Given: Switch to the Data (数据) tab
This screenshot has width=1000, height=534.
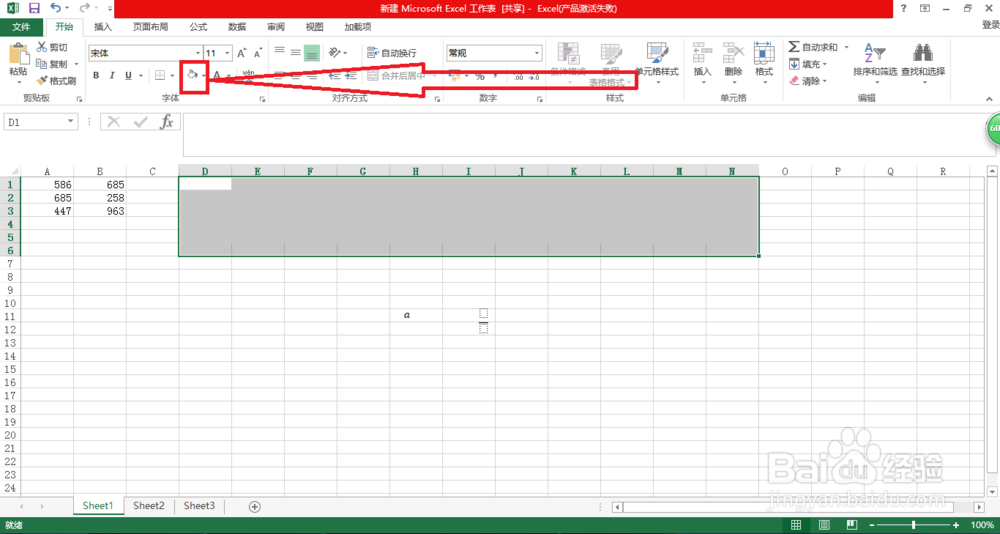Looking at the screenshot, I should (x=237, y=27).
